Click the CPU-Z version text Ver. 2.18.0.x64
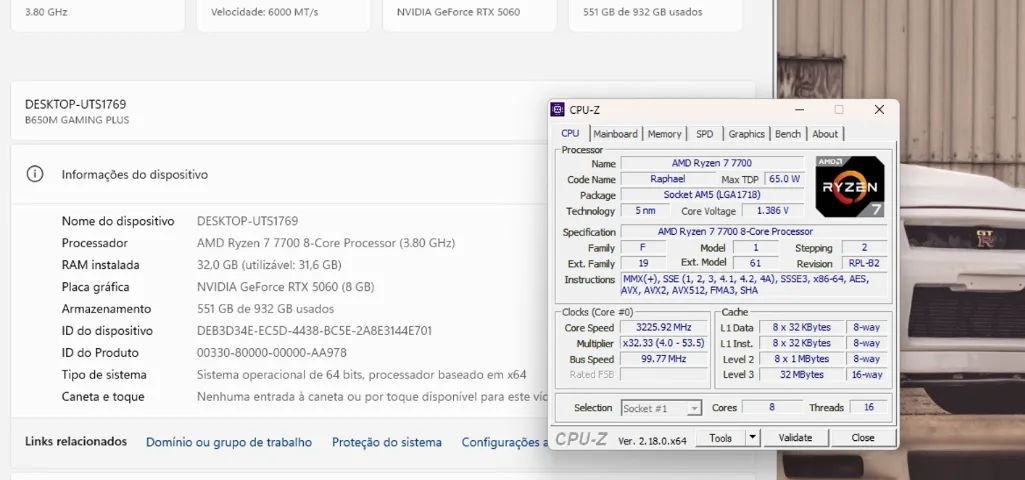 pyautogui.click(x=652, y=441)
